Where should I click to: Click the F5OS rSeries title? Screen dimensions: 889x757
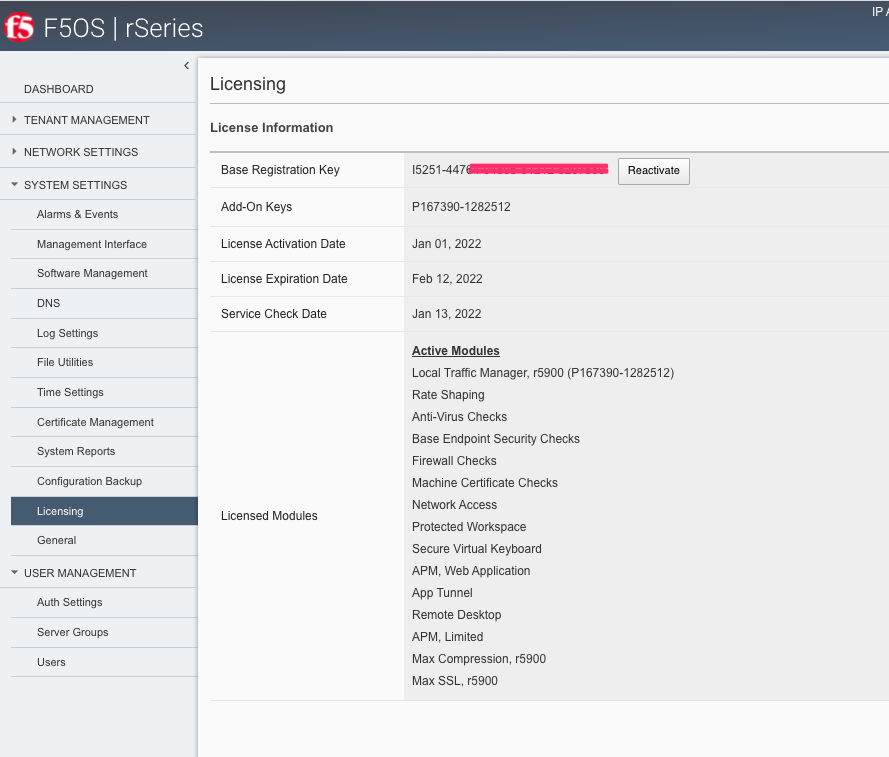tap(123, 28)
